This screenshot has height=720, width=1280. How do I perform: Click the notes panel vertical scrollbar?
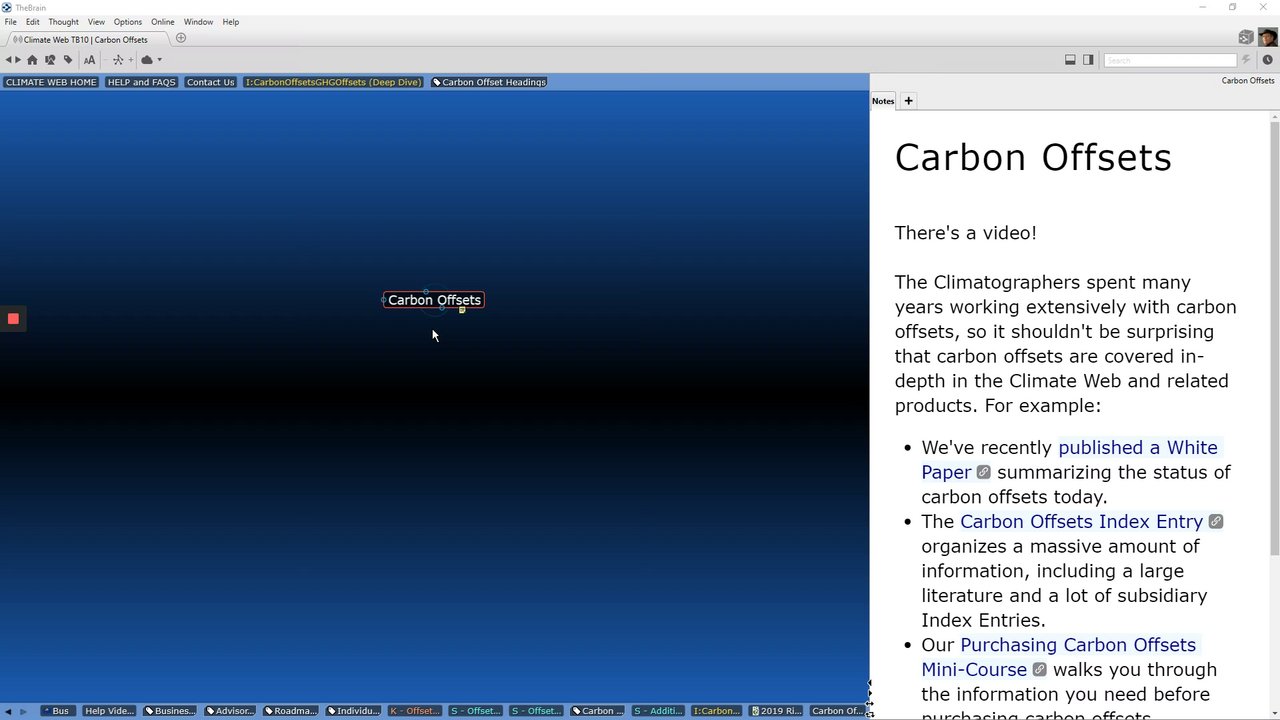[1274, 338]
